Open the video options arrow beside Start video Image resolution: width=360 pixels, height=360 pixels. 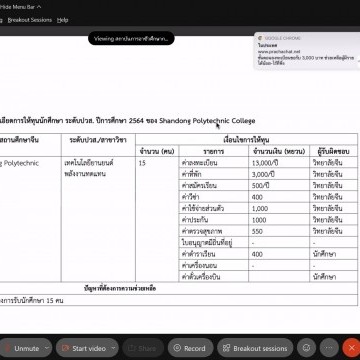click(113, 348)
